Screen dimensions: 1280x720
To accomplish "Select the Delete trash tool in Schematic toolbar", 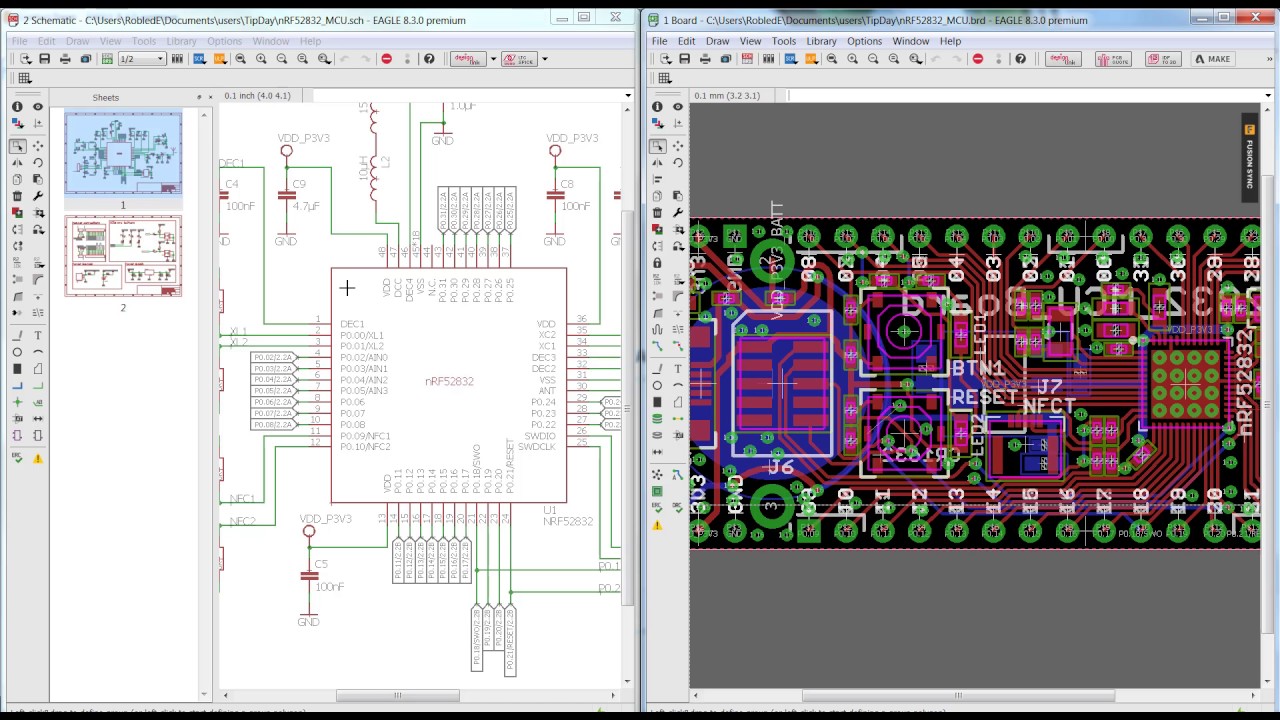I will (17, 197).
